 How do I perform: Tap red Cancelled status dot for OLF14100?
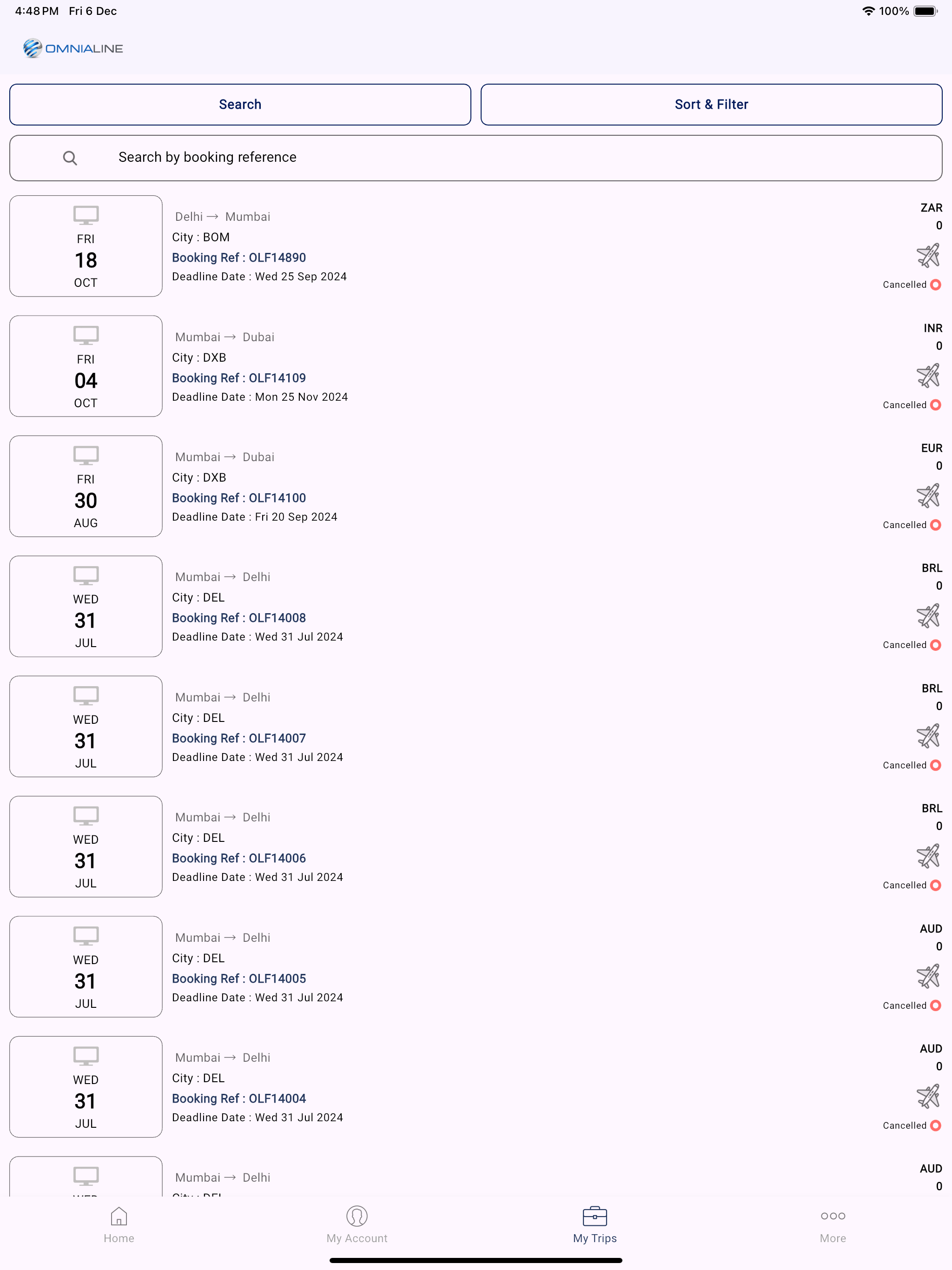click(935, 525)
